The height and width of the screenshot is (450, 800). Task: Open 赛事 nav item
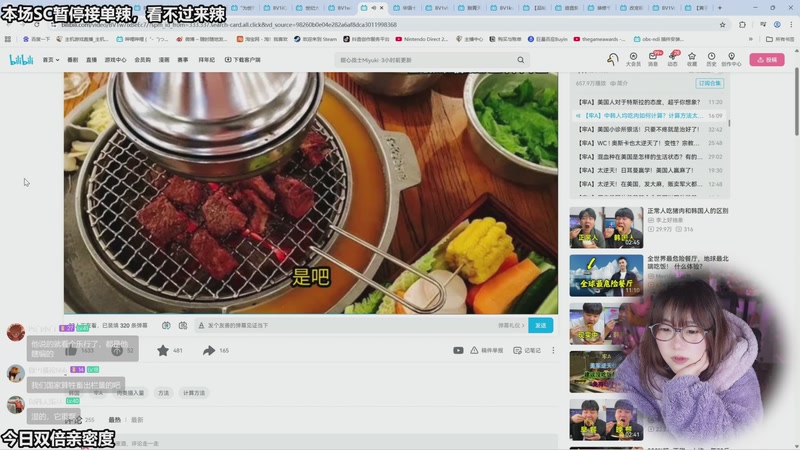click(183, 60)
